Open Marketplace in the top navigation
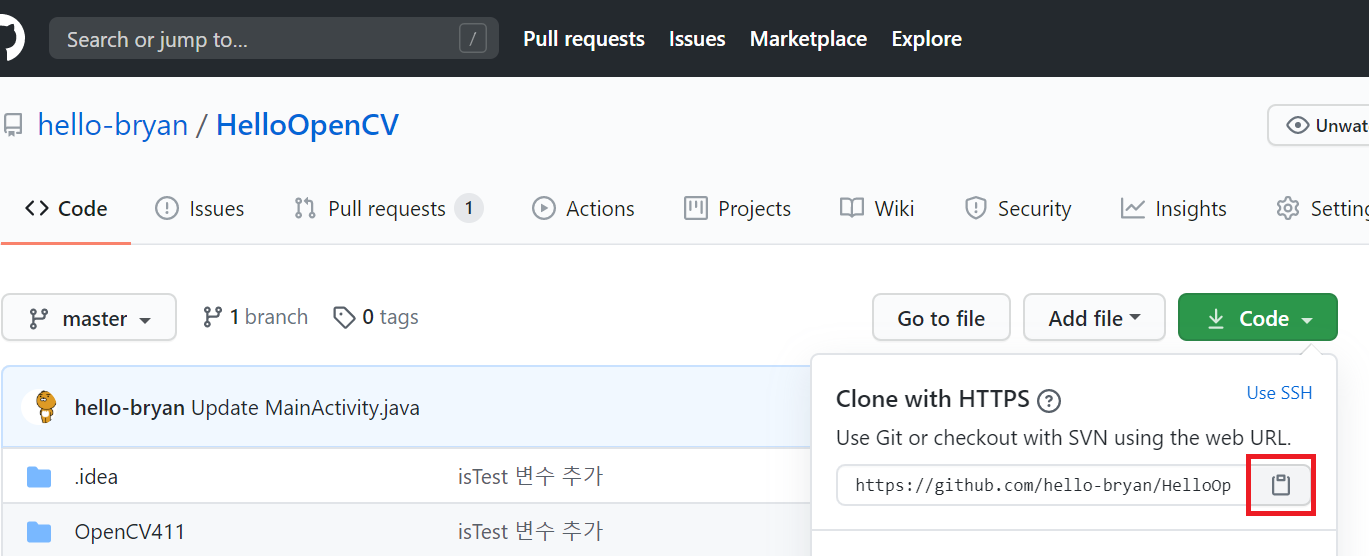This screenshot has width=1369, height=556. (x=808, y=39)
